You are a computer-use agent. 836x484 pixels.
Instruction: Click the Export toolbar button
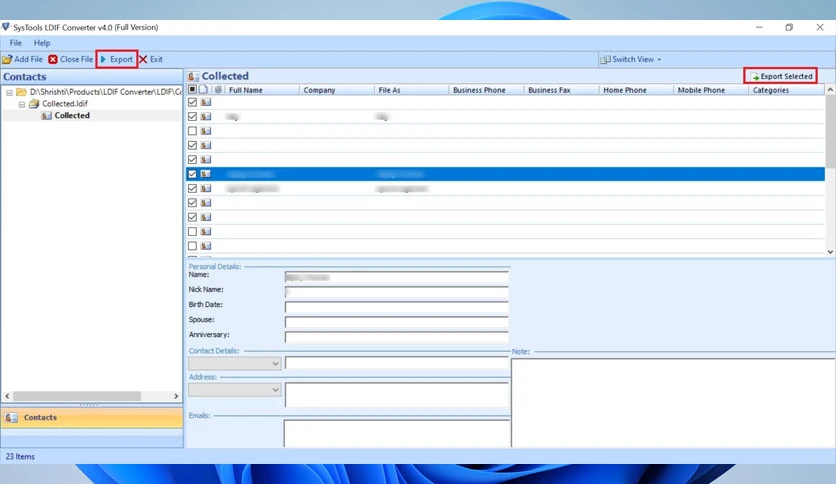tap(117, 59)
